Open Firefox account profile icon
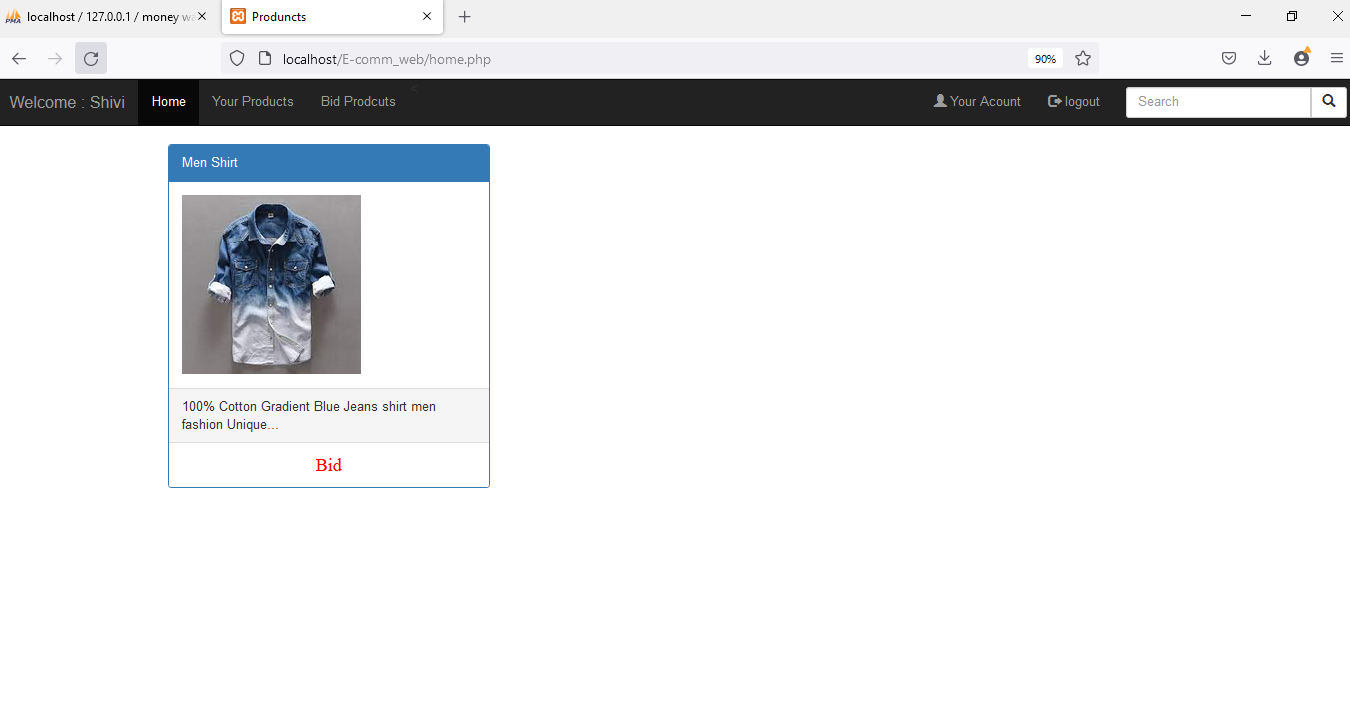This screenshot has width=1350, height=704. click(x=1301, y=58)
